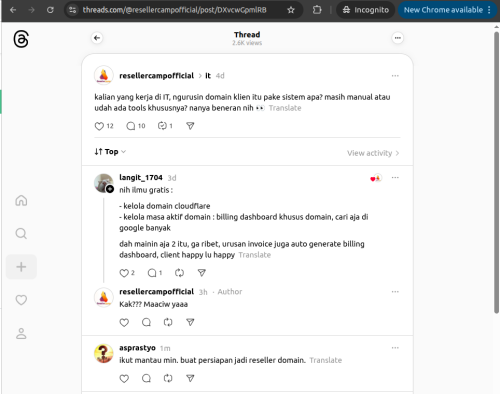Open the thread header more-options button
Screen dimensions: 500x394
point(397,38)
